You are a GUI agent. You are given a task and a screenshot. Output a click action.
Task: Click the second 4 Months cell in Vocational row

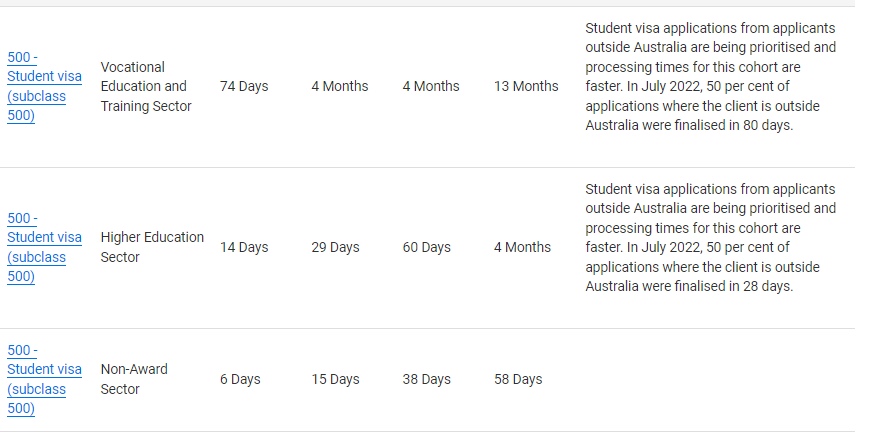(x=431, y=86)
